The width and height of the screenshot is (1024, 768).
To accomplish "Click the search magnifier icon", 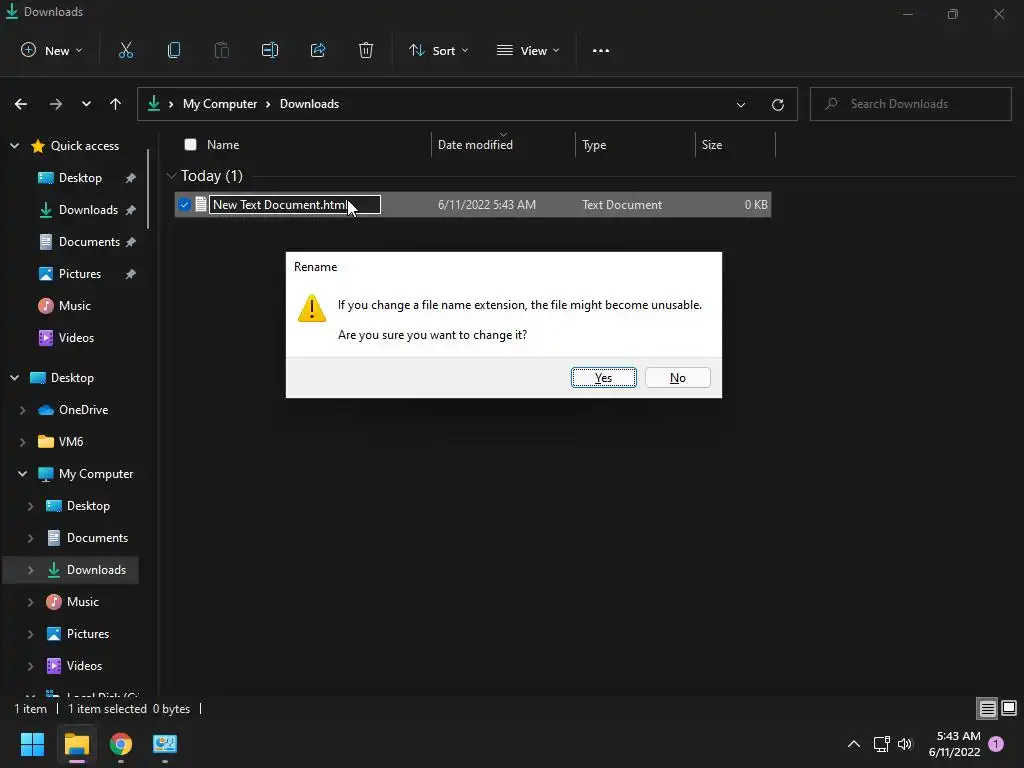I will [831, 104].
